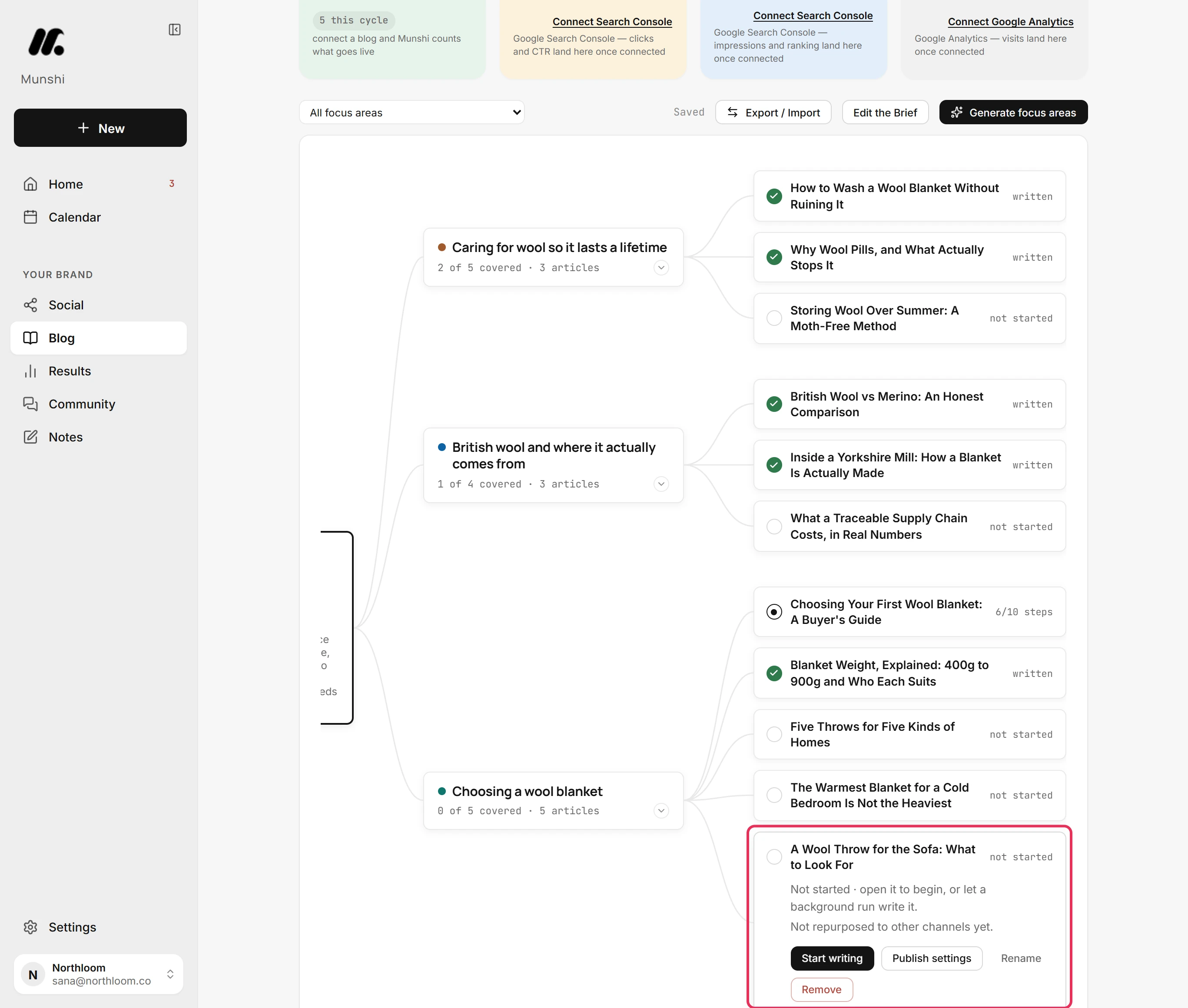Follow the Connect Google Analytics link

(1010, 22)
